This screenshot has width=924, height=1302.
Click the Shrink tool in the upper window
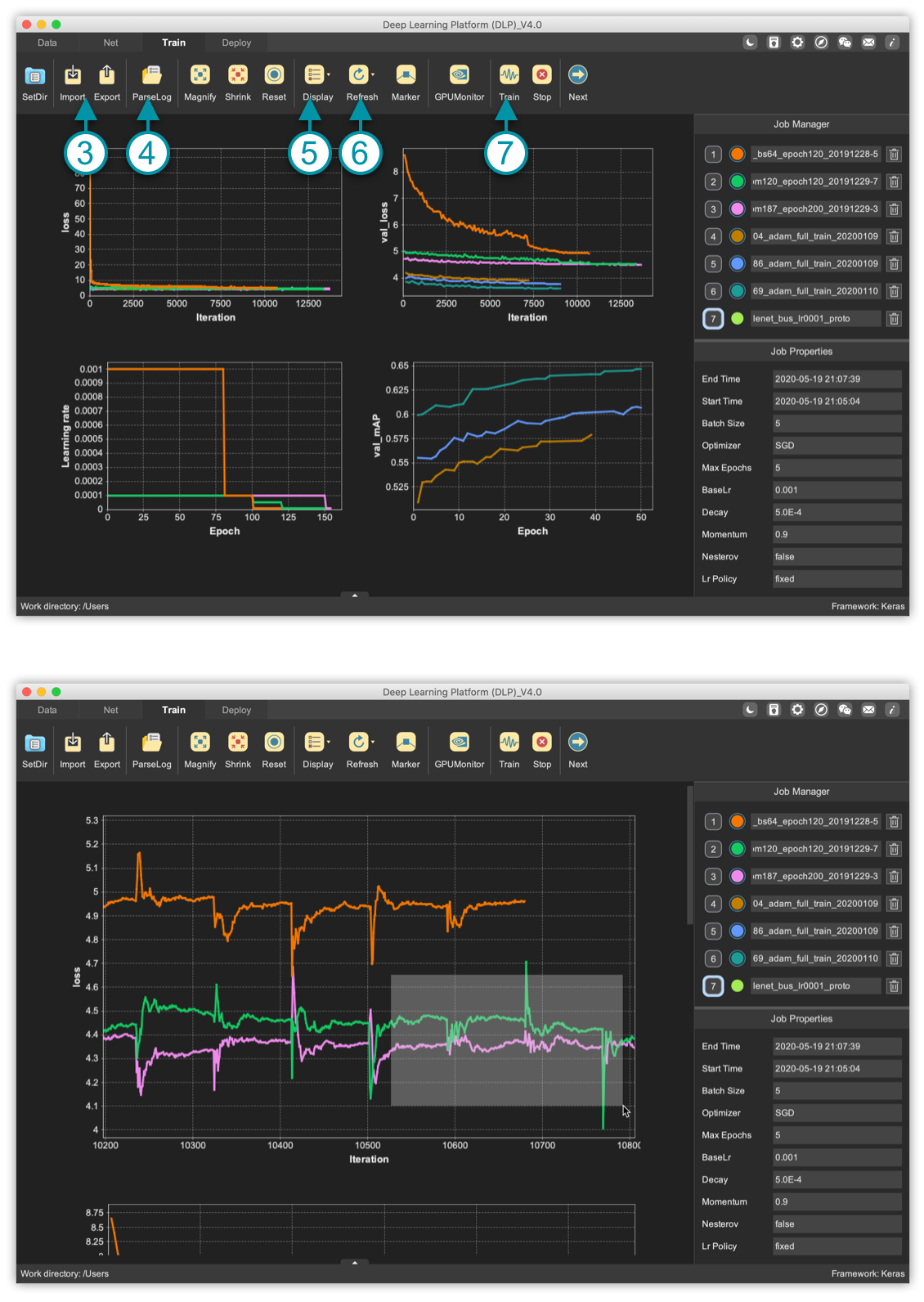click(238, 76)
